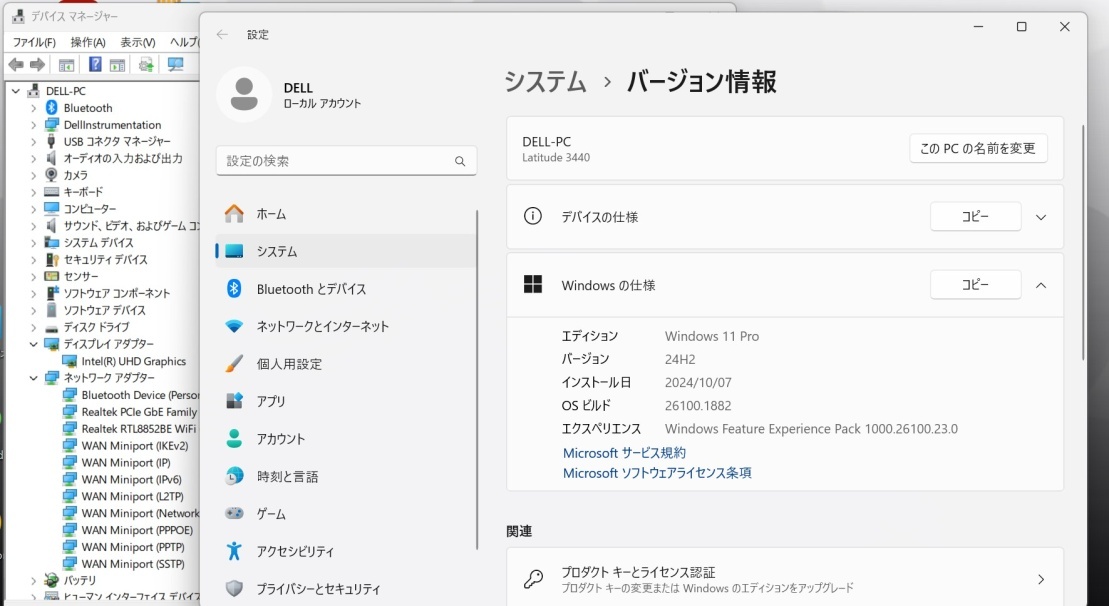Collapse the DELL-PC root node
1109x606 pixels.
[16, 91]
